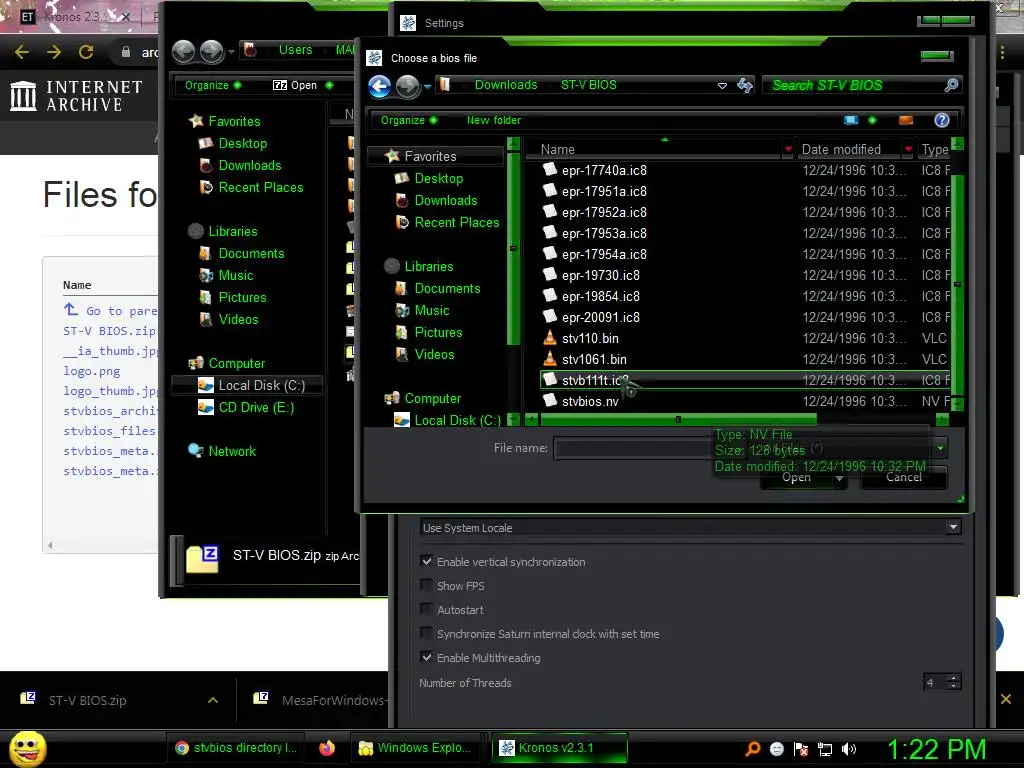The width and height of the screenshot is (1024, 768).
Task: Open Music library in bios dialog
Action: coord(432,311)
